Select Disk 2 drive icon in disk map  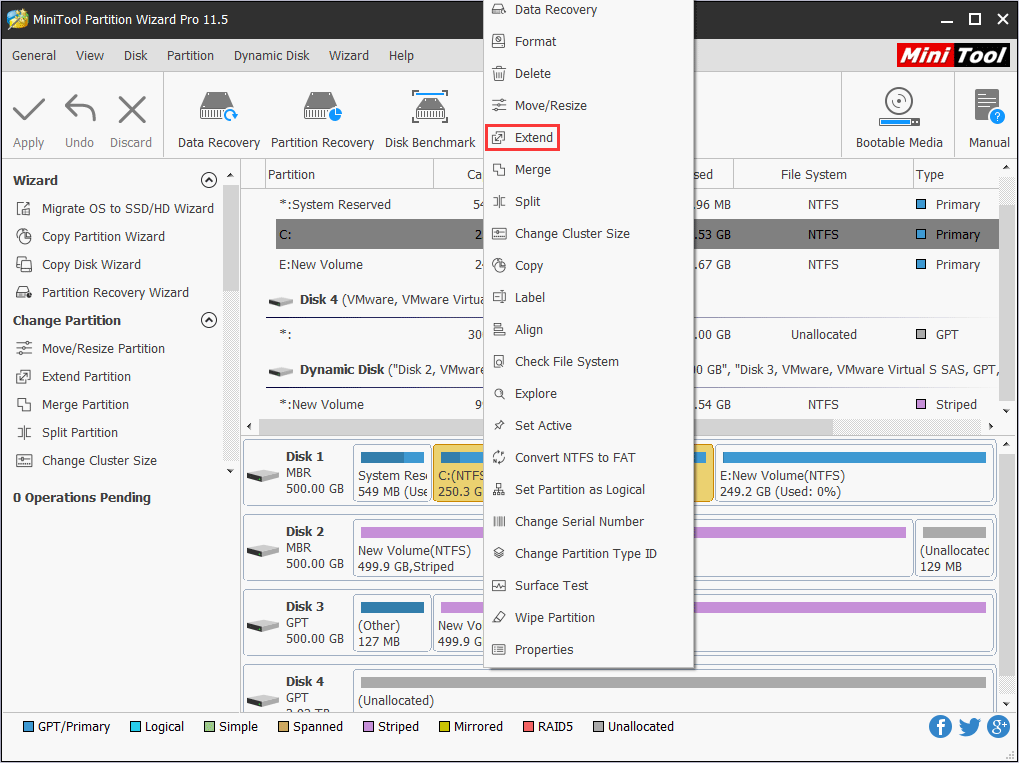pos(263,550)
